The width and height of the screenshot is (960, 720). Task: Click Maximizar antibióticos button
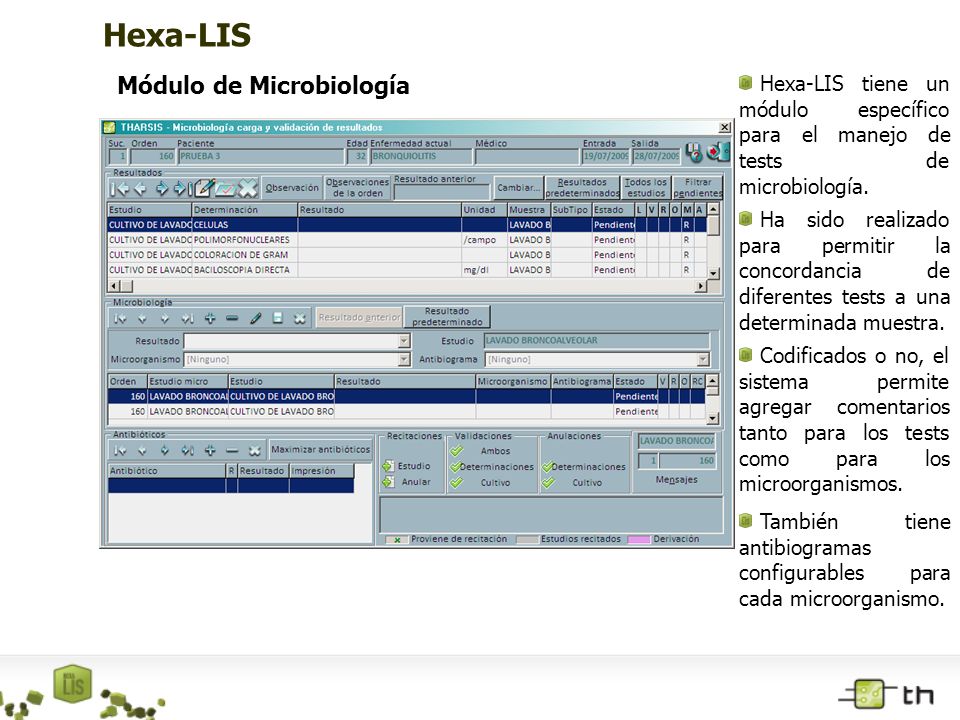320,449
